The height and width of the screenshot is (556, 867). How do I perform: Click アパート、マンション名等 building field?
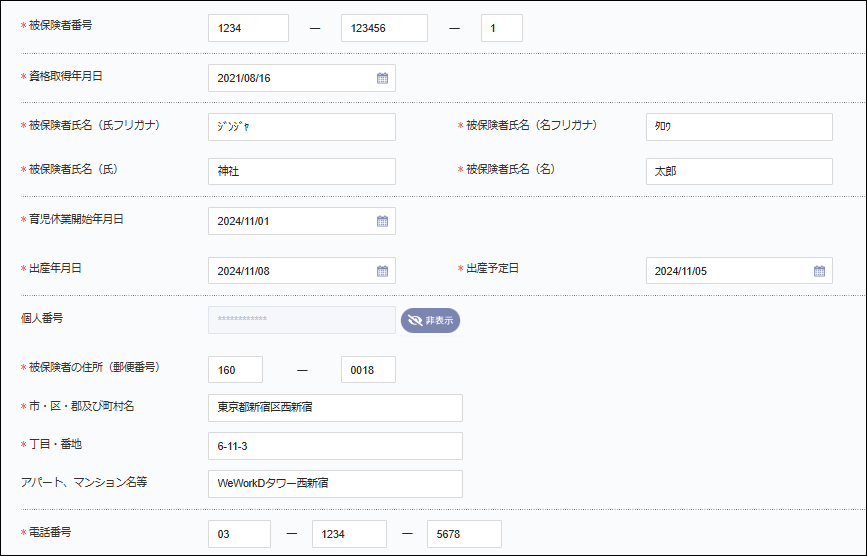point(335,484)
